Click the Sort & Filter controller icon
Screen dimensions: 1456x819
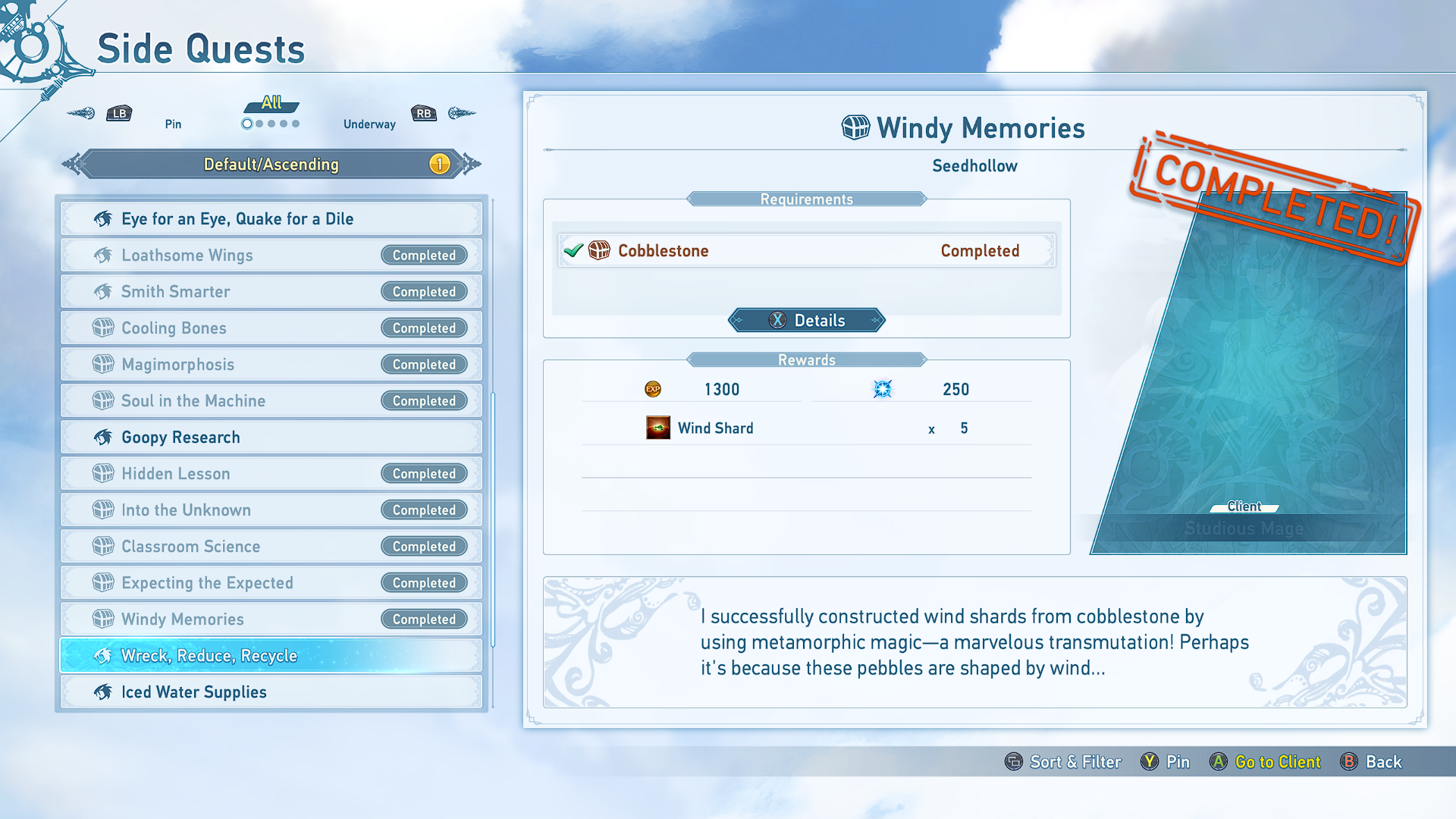(x=1013, y=761)
